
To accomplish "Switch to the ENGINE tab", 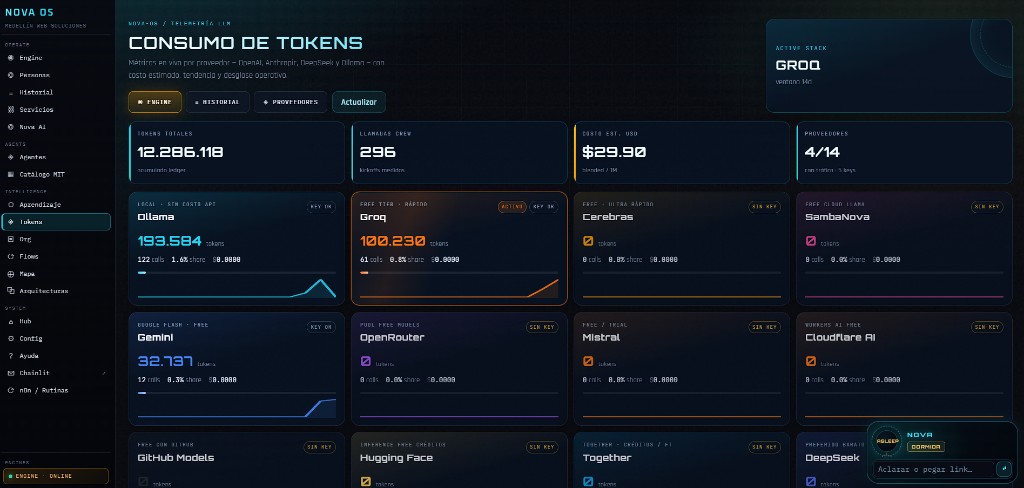I will click(x=155, y=102).
